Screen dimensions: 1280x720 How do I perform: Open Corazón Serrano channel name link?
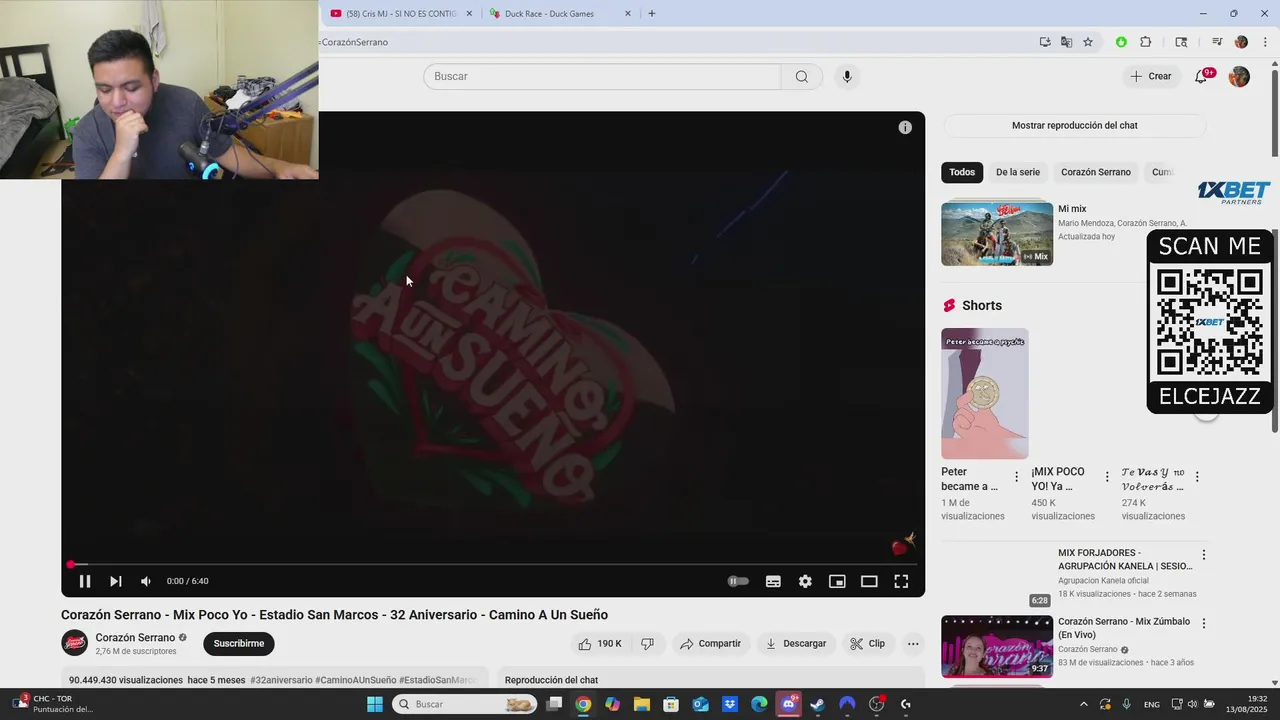point(135,638)
